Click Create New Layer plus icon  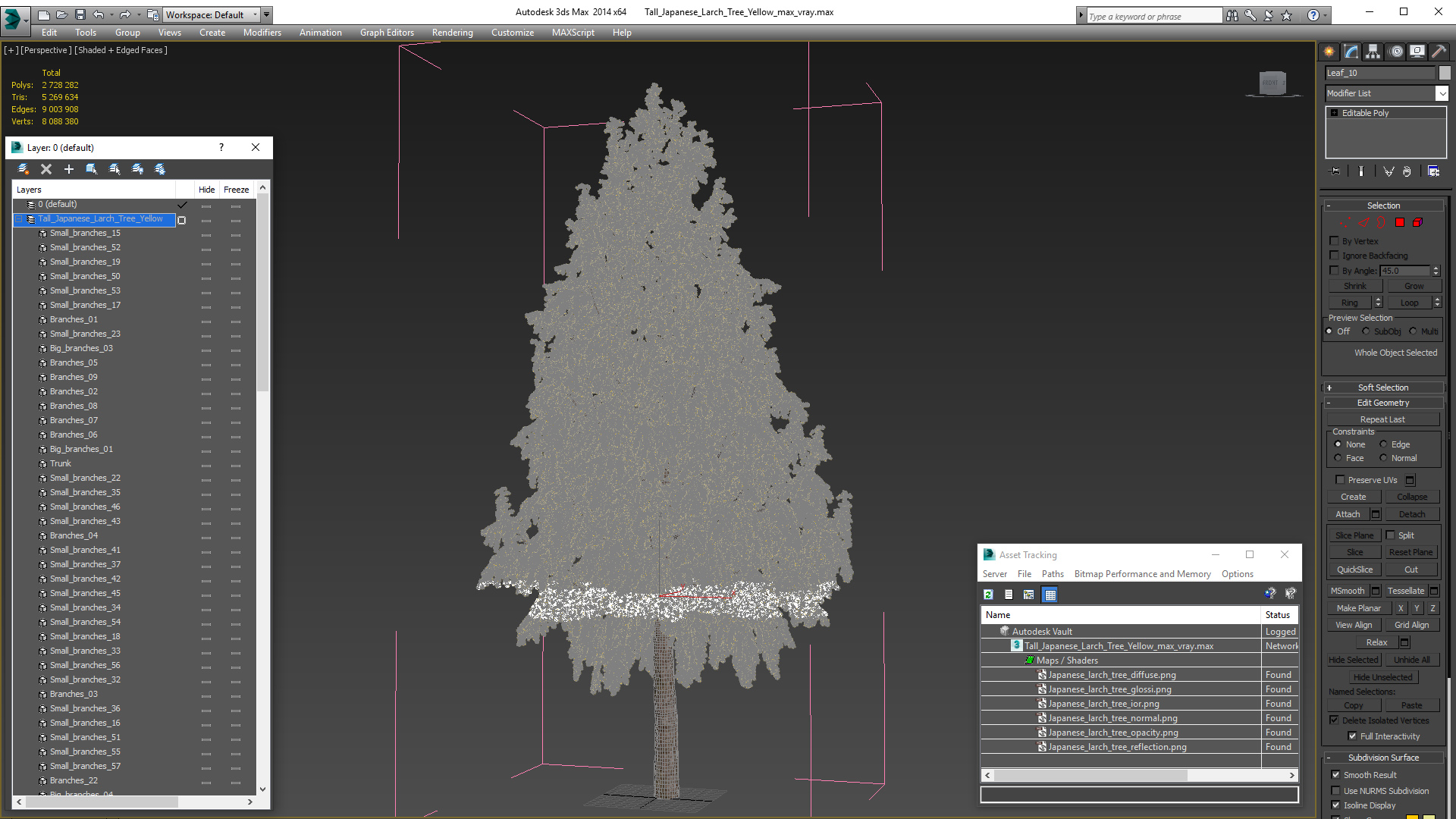pyautogui.click(x=69, y=169)
